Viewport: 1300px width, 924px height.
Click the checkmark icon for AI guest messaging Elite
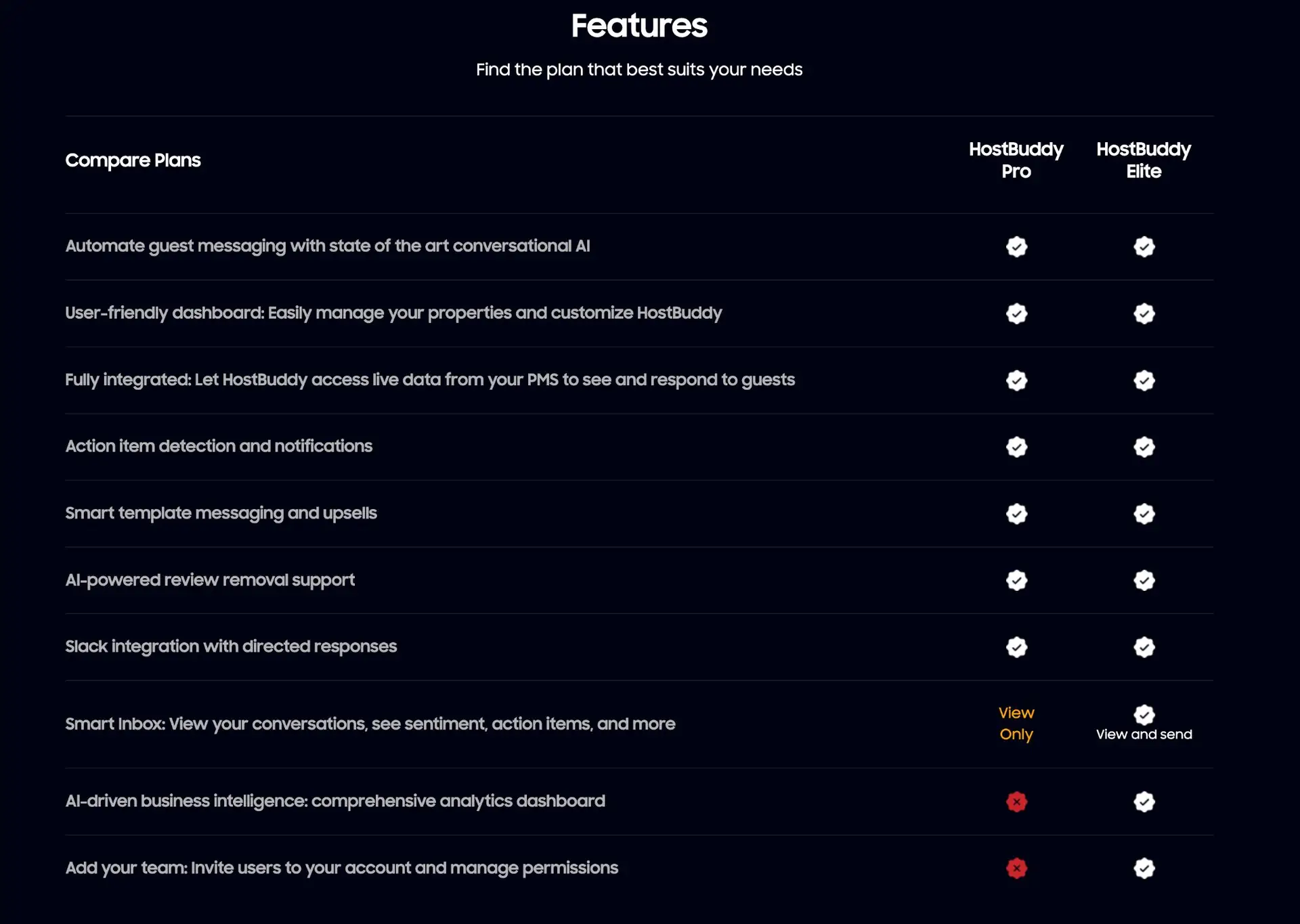[1143, 246]
